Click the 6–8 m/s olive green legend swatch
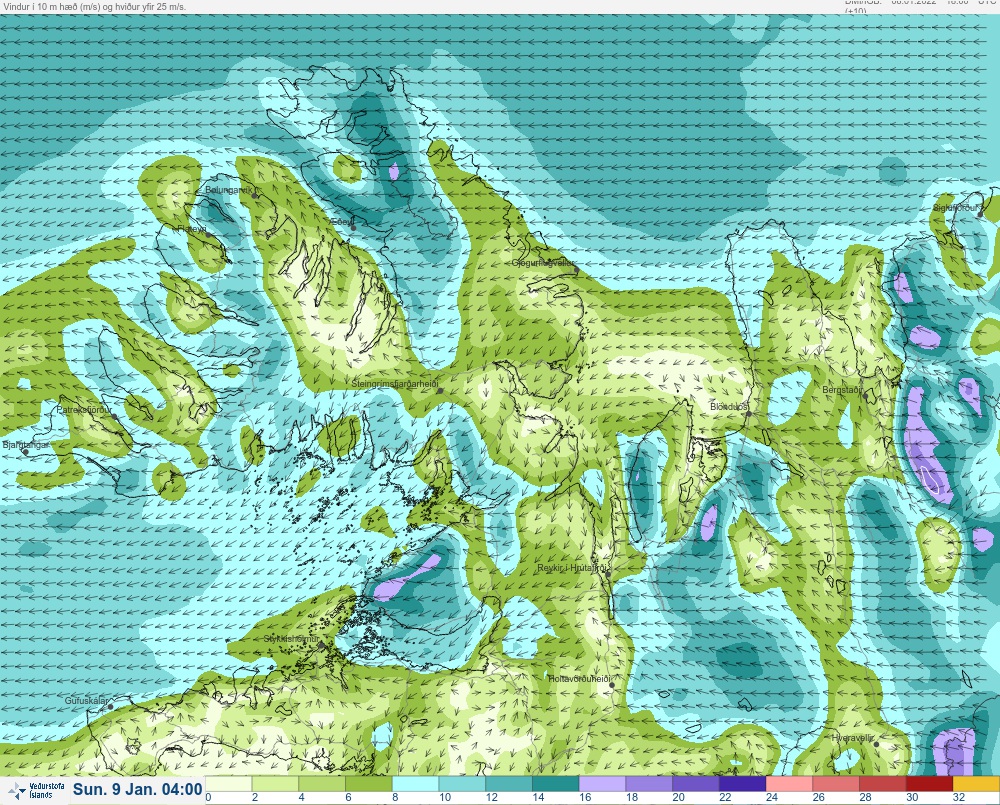 pyautogui.click(x=369, y=783)
